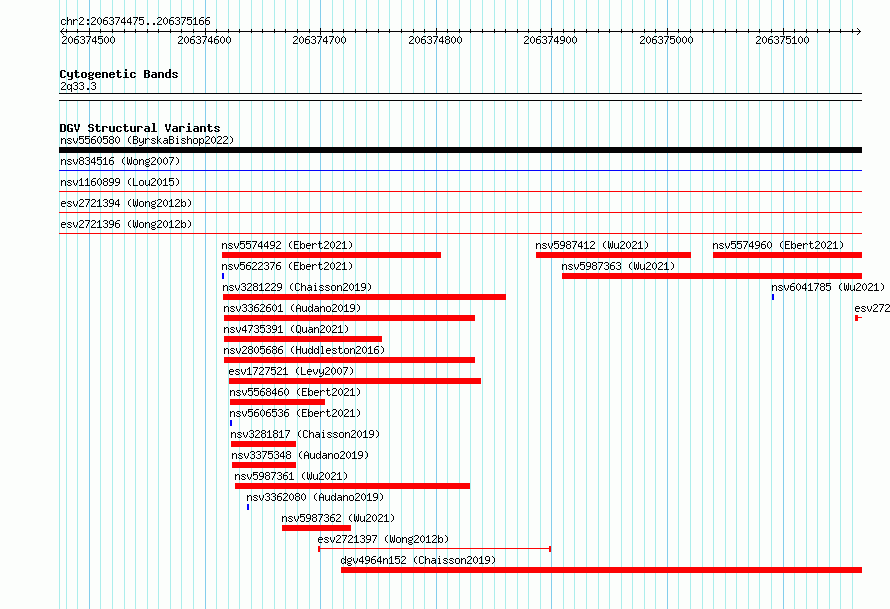890x609 pixels.
Task: Open the nsv3362601 (Audano2019) label
Action: click(292, 308)
